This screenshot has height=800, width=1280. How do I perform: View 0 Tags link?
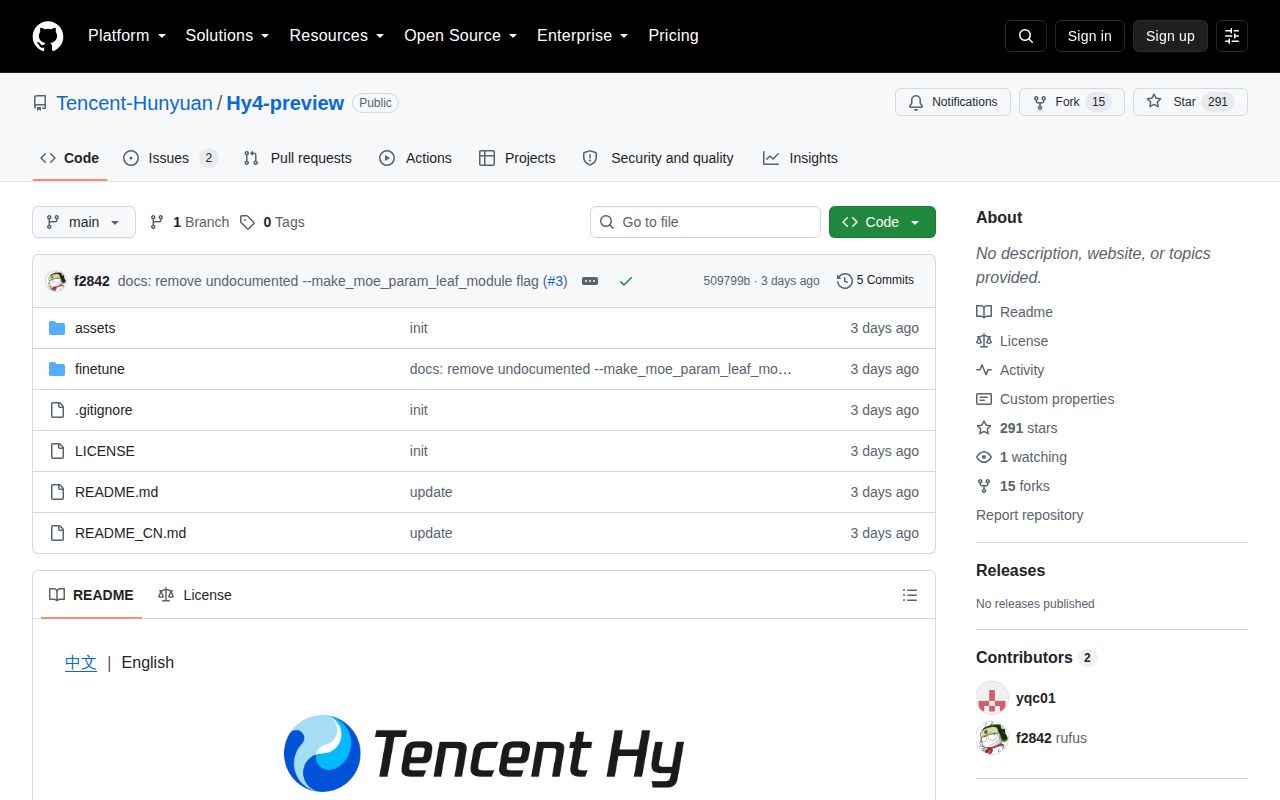(272, 222)
